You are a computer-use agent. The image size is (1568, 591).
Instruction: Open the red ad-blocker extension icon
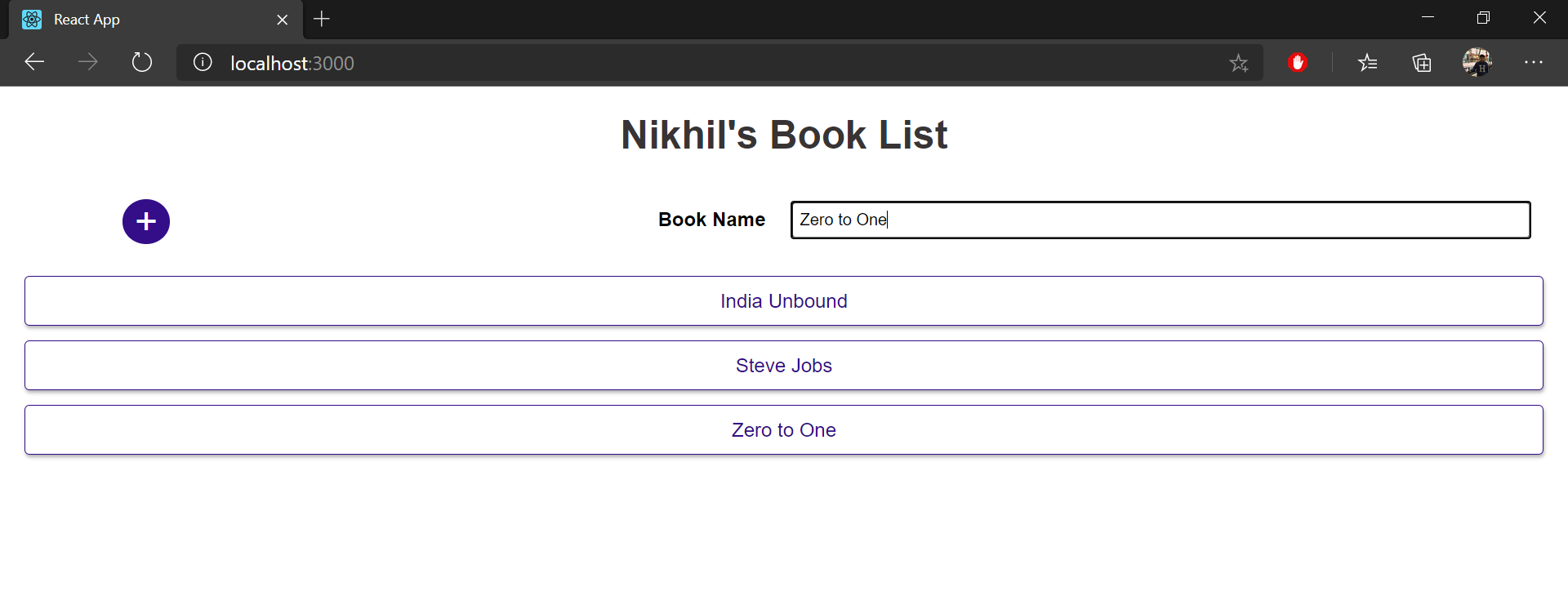click(1298, 62)
